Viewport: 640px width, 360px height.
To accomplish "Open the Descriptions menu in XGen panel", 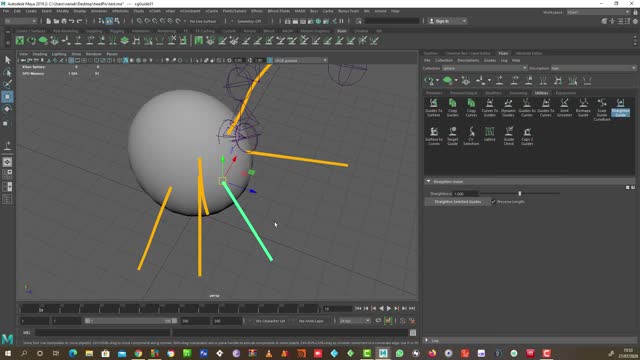I will (x=468, y=60).
